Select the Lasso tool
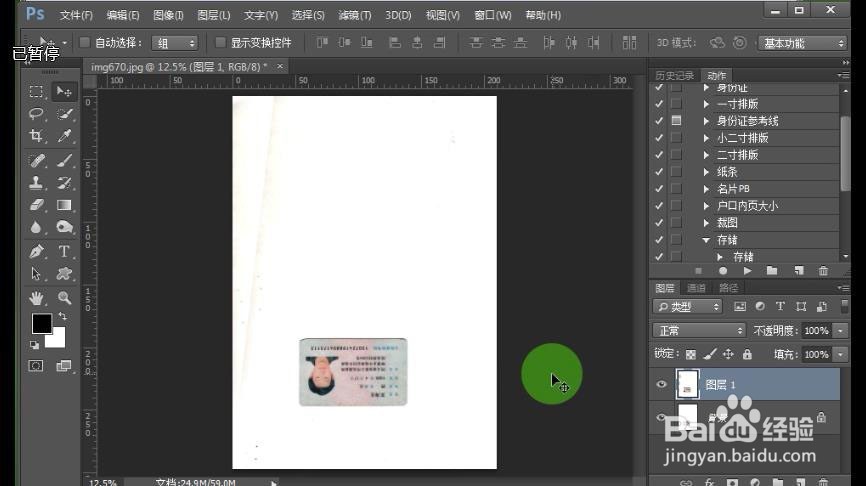This screenshot has width=866, height=486. [x=36, y=114]
